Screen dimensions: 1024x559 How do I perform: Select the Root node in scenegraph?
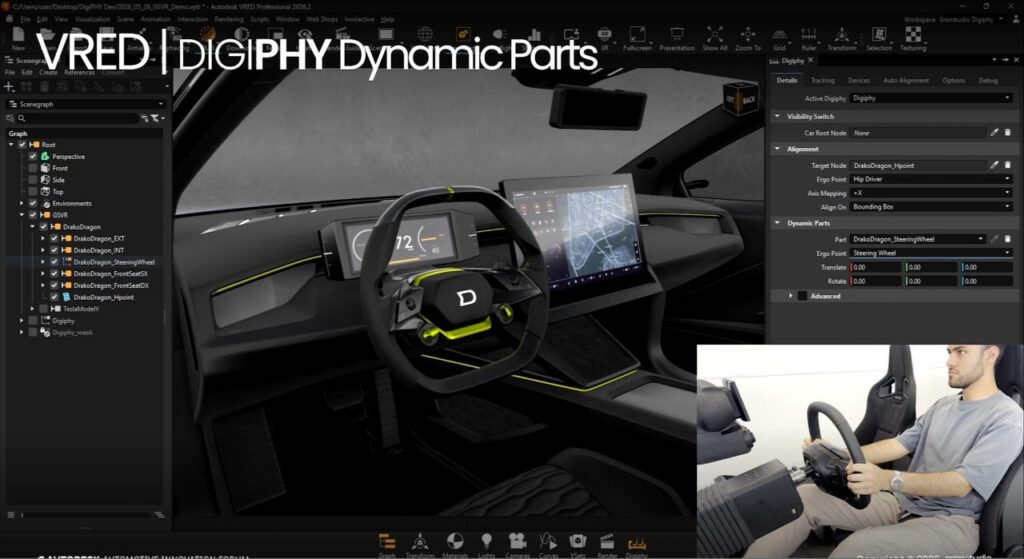[x=48, y=145]
